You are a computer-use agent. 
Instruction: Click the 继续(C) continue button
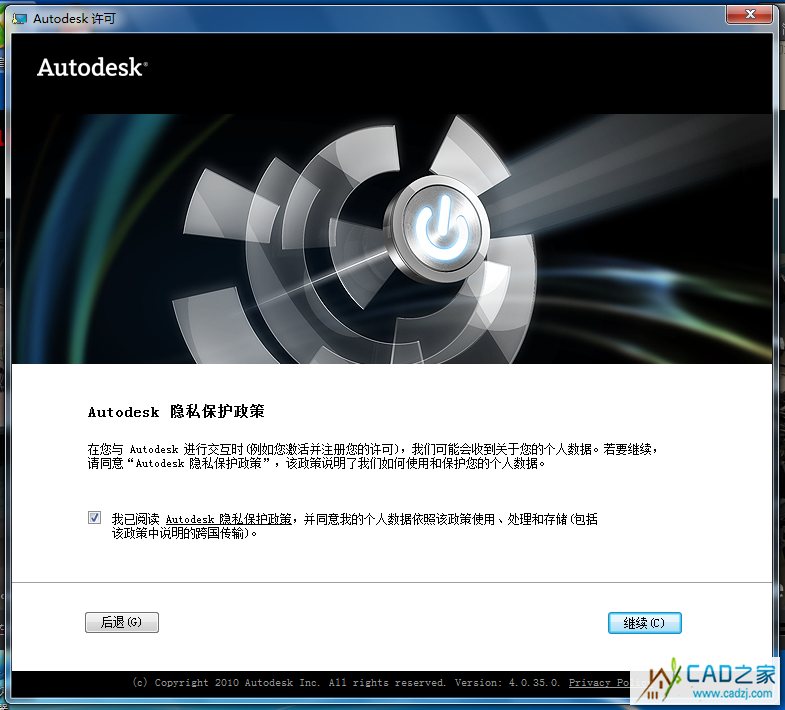[644, 623]
